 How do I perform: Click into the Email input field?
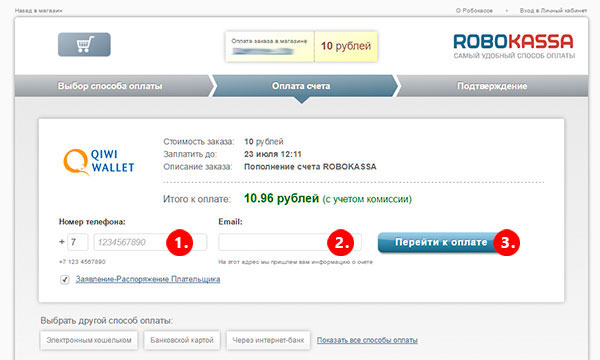290,242
